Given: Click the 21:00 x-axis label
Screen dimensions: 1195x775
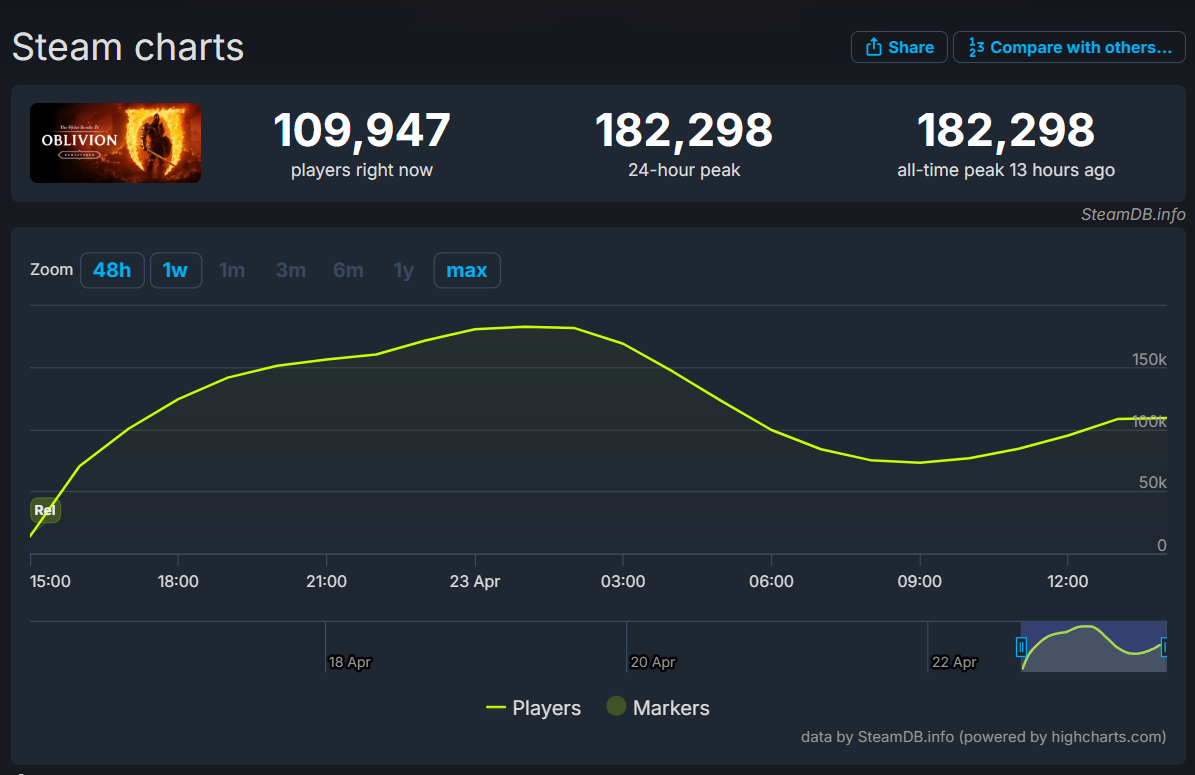Looking at the screenshot, I should (326, 581).
